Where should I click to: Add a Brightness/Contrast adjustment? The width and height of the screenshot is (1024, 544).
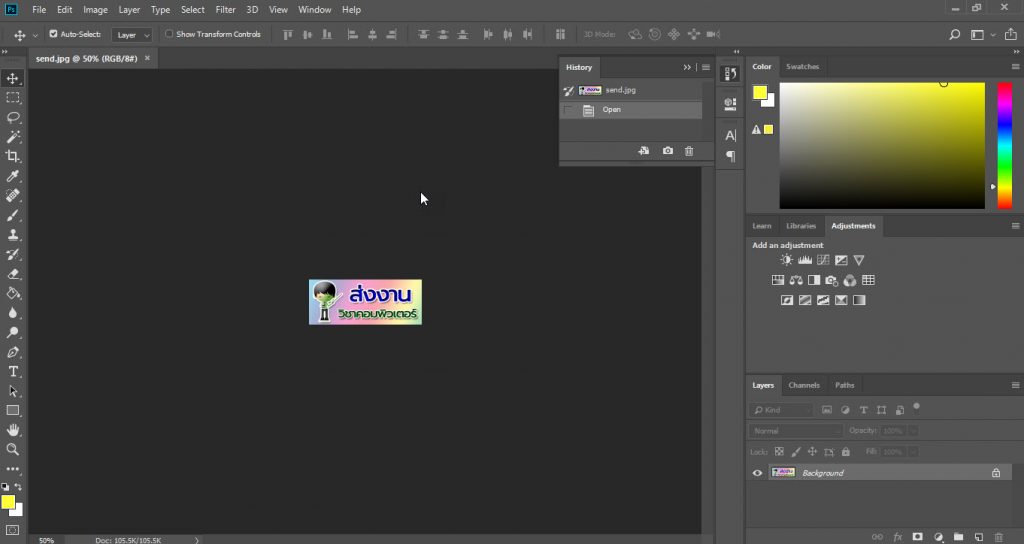[x=787, y=260]
